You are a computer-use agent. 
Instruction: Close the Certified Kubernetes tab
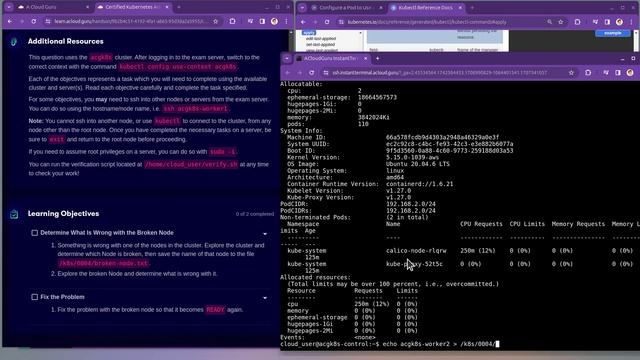[167, 7]
